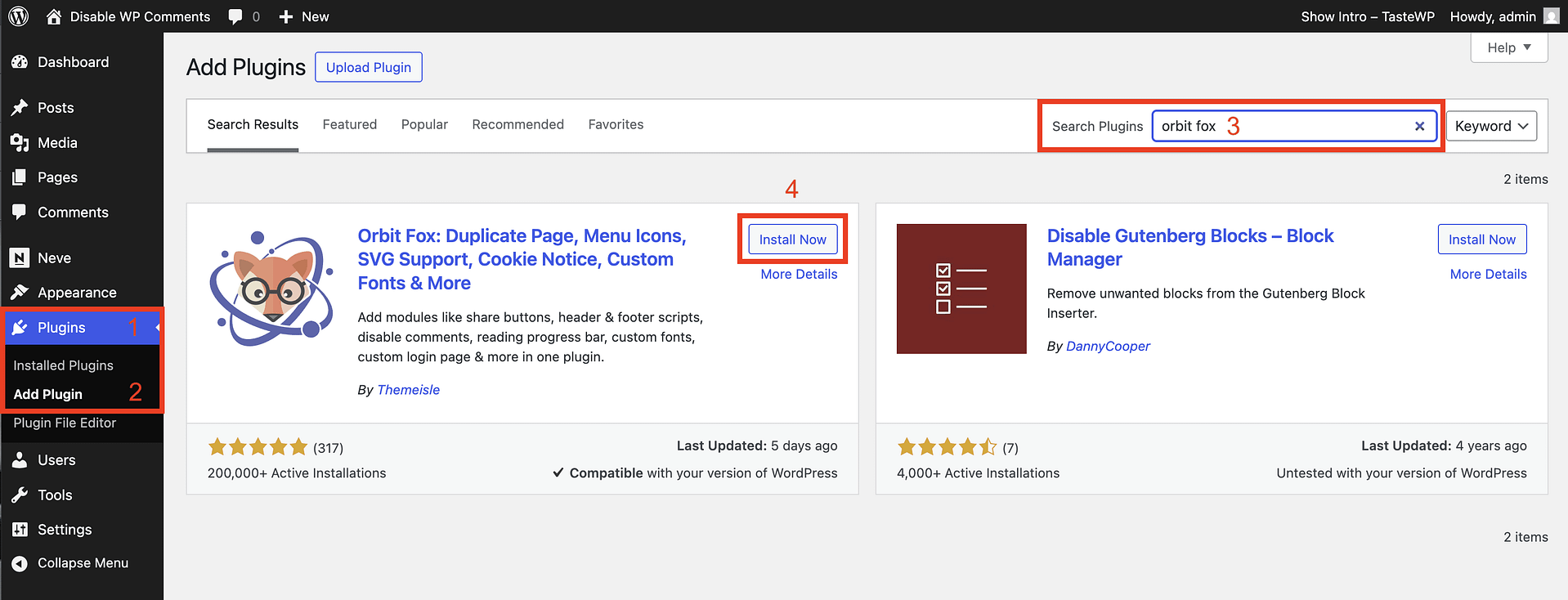Open the Orbit Fox plugin title link

522,259
